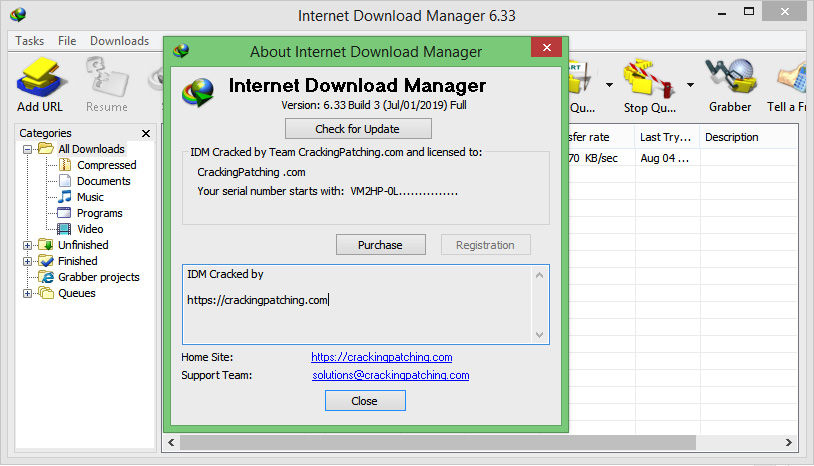The image size is (814, 466).
Task: Open the Downloads menu
Action: click(119, 40)
